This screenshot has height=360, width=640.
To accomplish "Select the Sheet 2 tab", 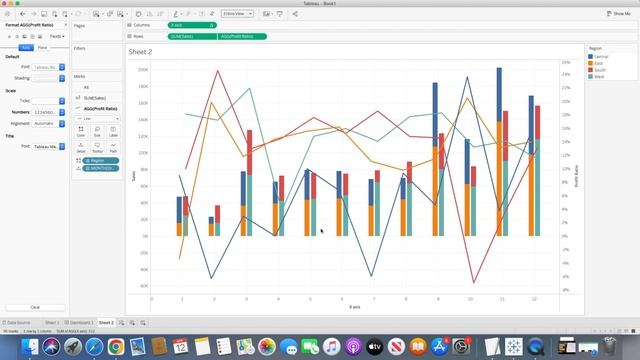I will click(x=106, y=322).
